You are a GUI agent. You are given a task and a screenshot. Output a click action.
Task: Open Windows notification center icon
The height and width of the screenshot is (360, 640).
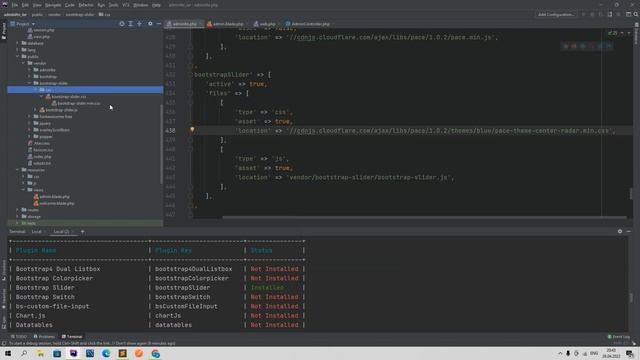click(x=630, y=353)
